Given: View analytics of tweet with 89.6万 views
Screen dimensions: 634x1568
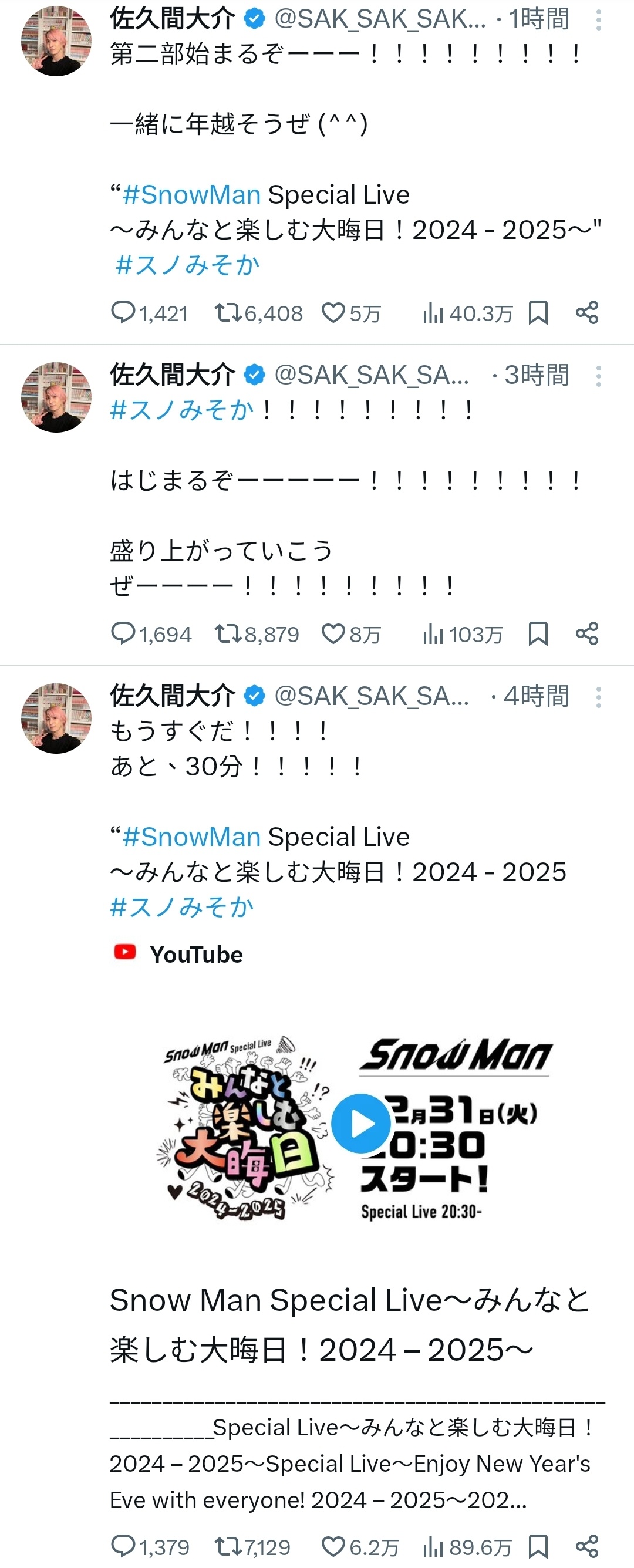Looking at the screenshot, I should point(467,1547).
